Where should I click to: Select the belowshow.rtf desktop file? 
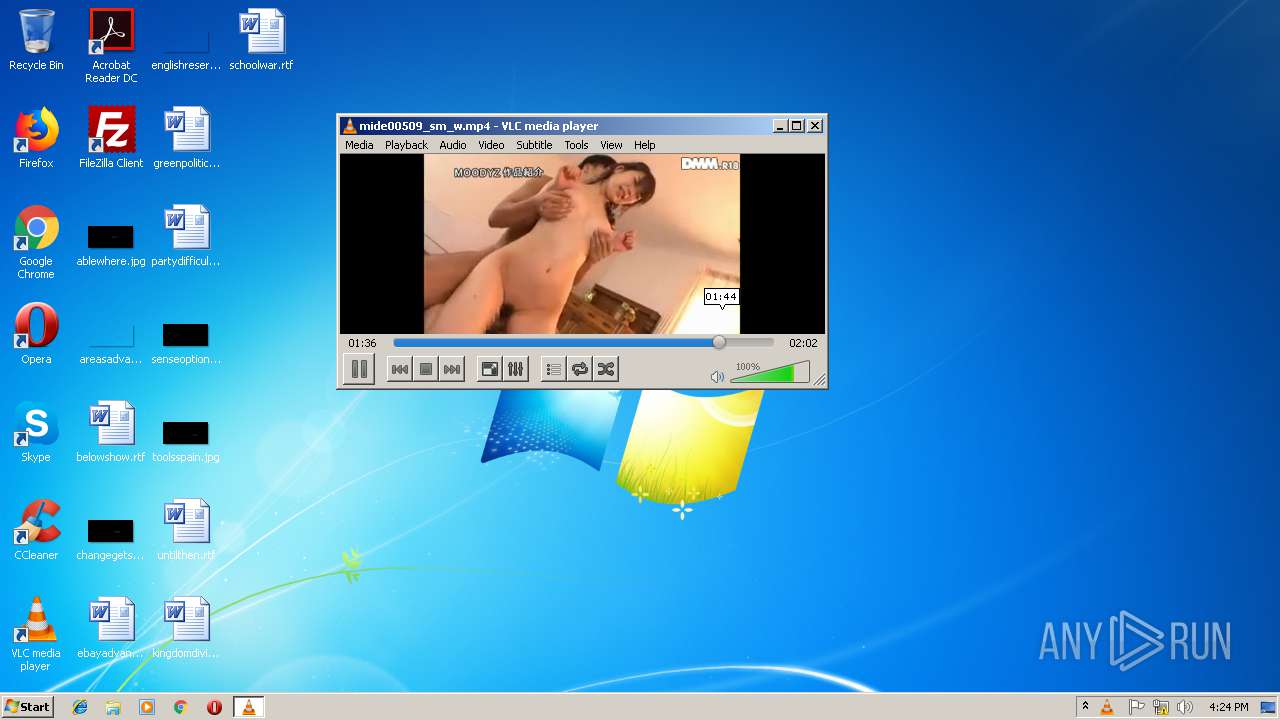111,432
